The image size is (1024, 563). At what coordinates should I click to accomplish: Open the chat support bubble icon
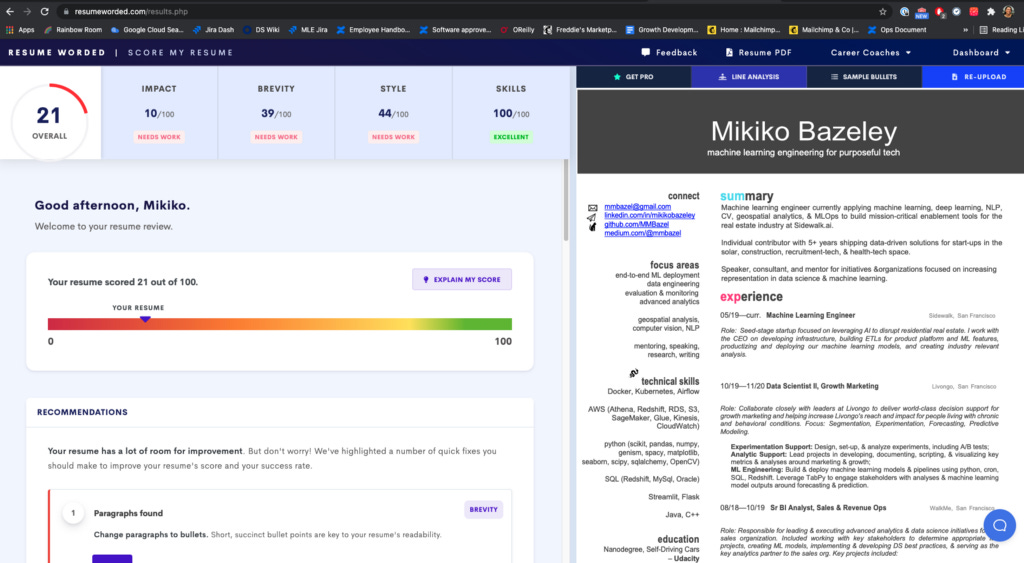pyautogui.click(x=999, y=525)
